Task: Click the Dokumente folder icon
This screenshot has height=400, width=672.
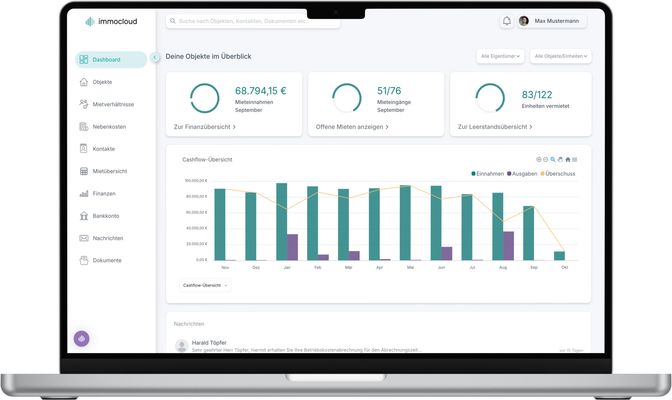Action: click(84, 260)
